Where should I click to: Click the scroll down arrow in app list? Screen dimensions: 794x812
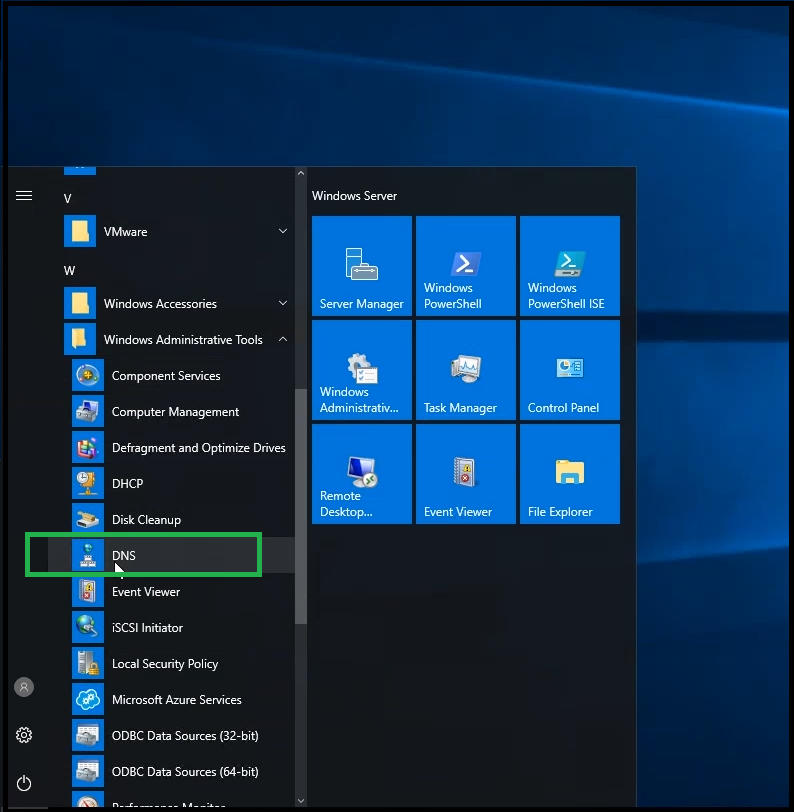coord(300,801)
